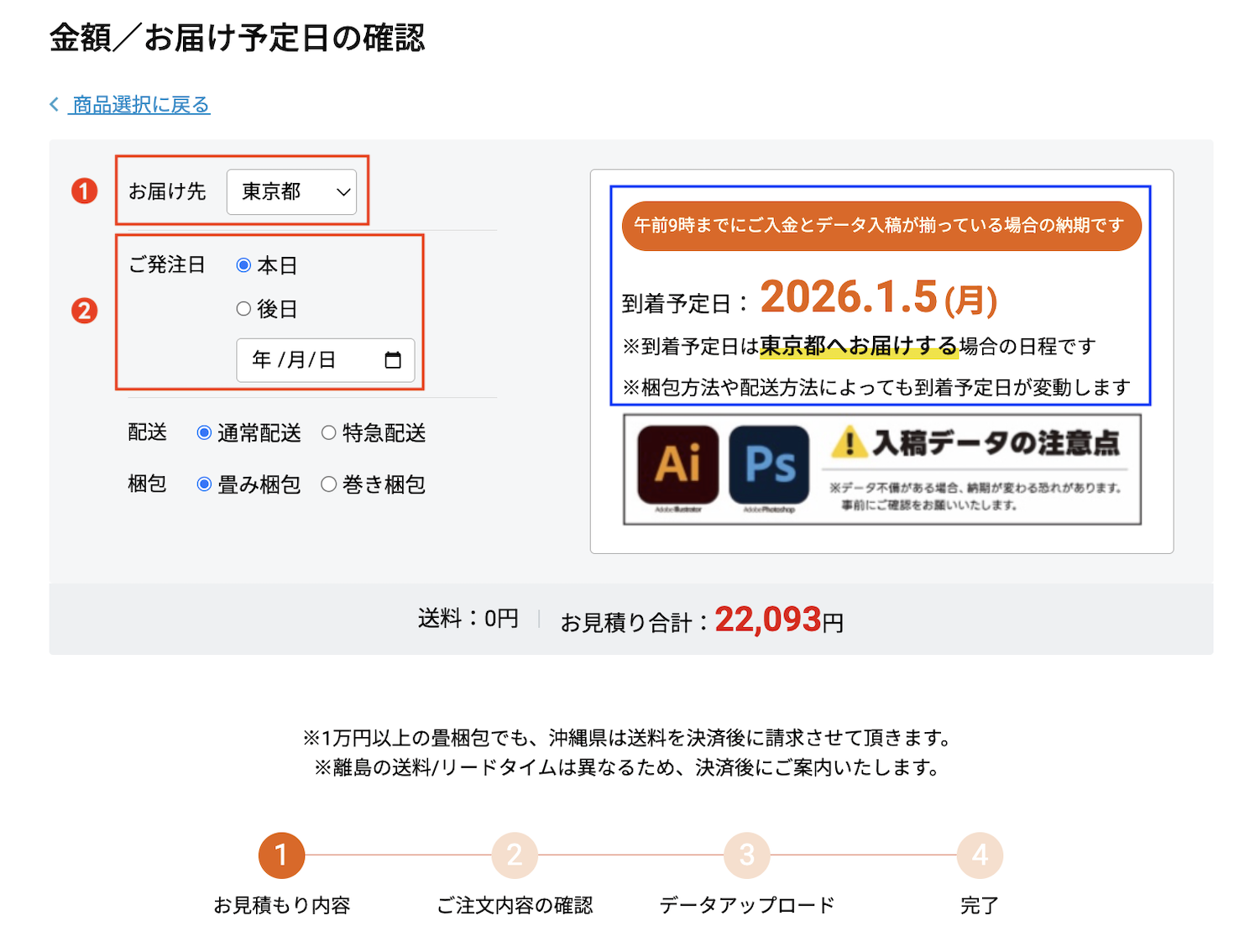Expand the 年/月/日 date selector
The width and height of the screenshot is (1234, 952).
point(326,360)
